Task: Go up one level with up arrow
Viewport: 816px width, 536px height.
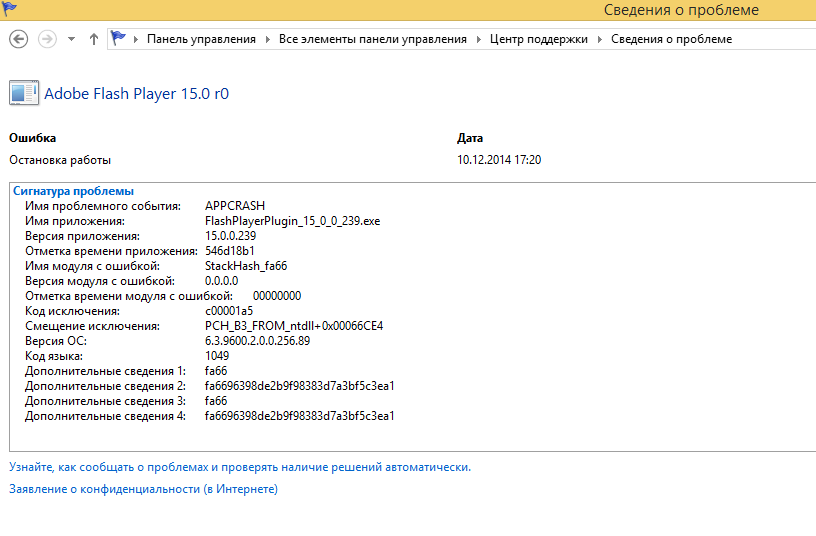Action: (94, 39)
